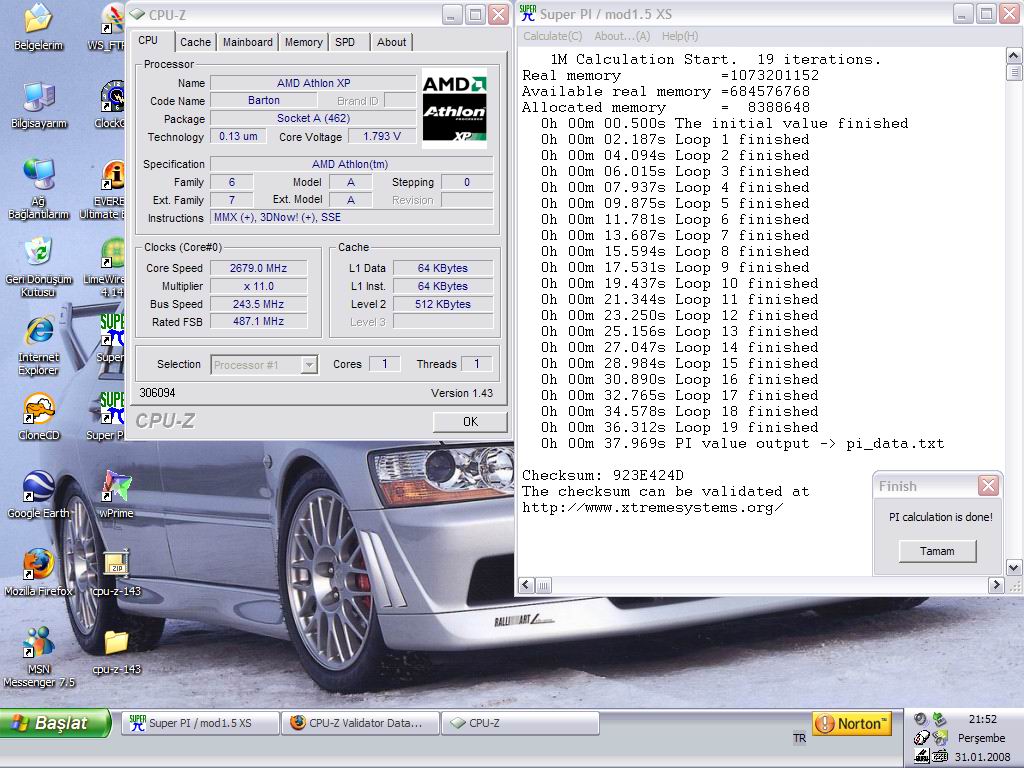The image size is (1024, 768).
Task: Click the Core Voltage 1.793 V field
Action: tap(381, 136)
